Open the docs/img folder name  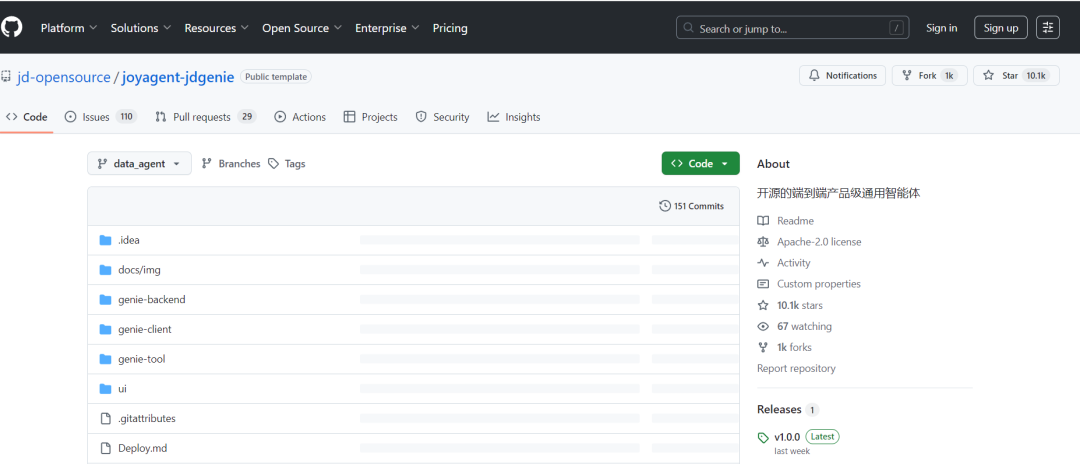[x=139, y=270]
